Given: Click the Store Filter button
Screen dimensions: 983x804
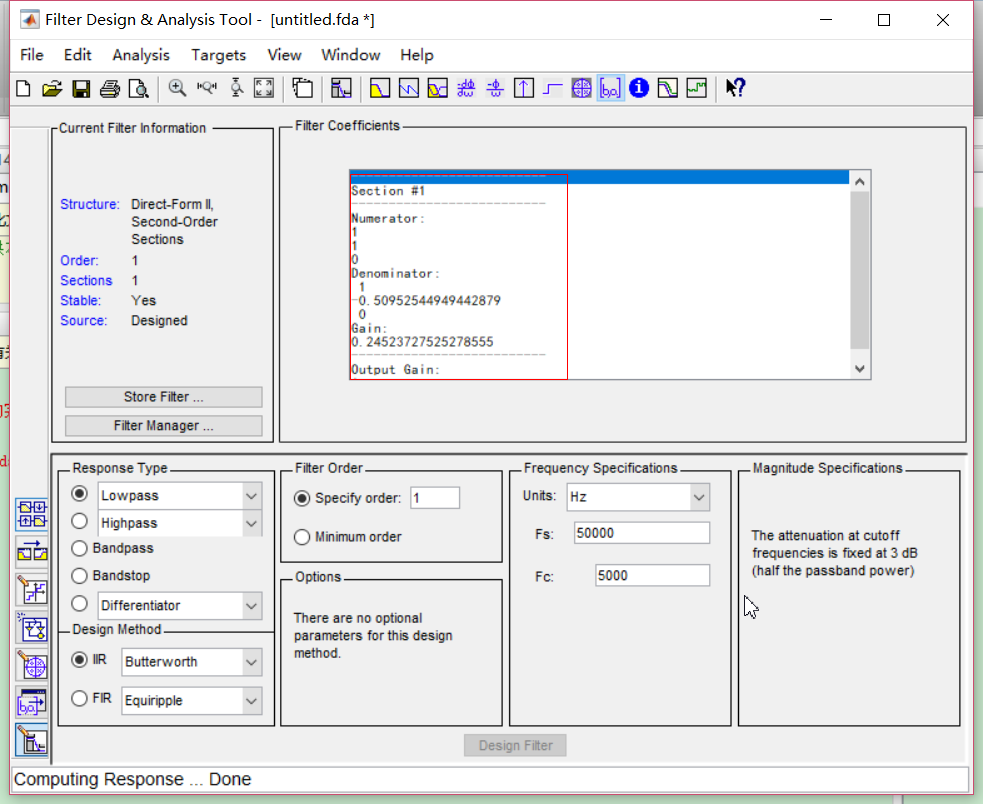Looking at the screenshot, I should (x=164, y=397).
